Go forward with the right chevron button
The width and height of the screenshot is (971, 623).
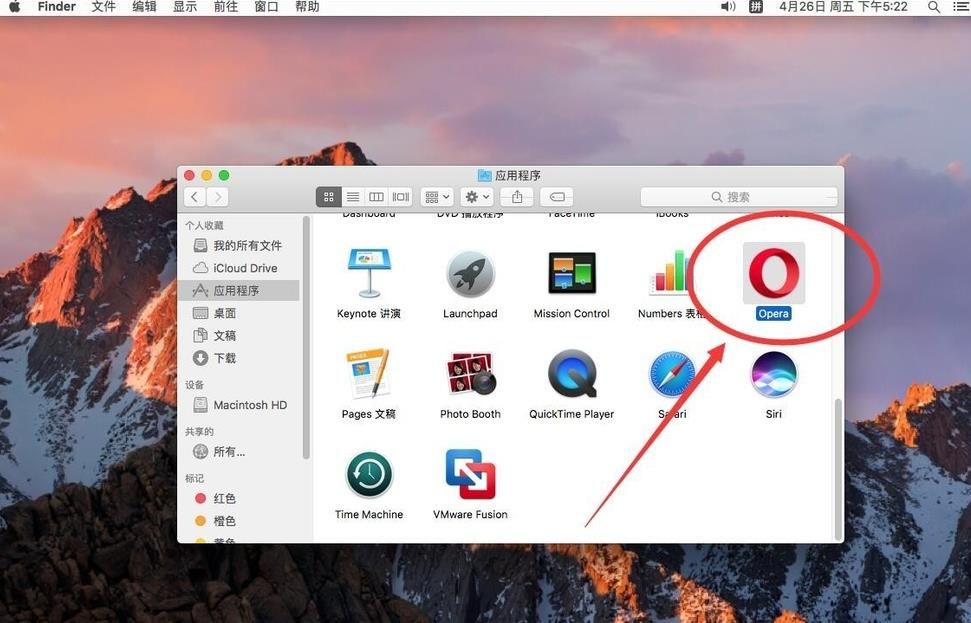[x=217, y=197]
